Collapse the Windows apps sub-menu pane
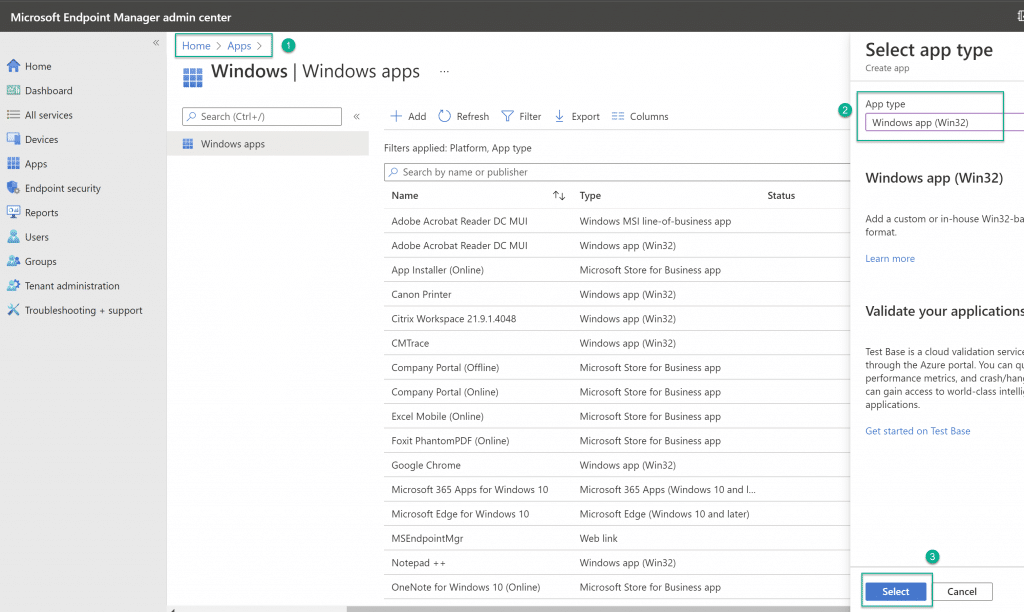1024x612 pixels. tap(357, 116)
